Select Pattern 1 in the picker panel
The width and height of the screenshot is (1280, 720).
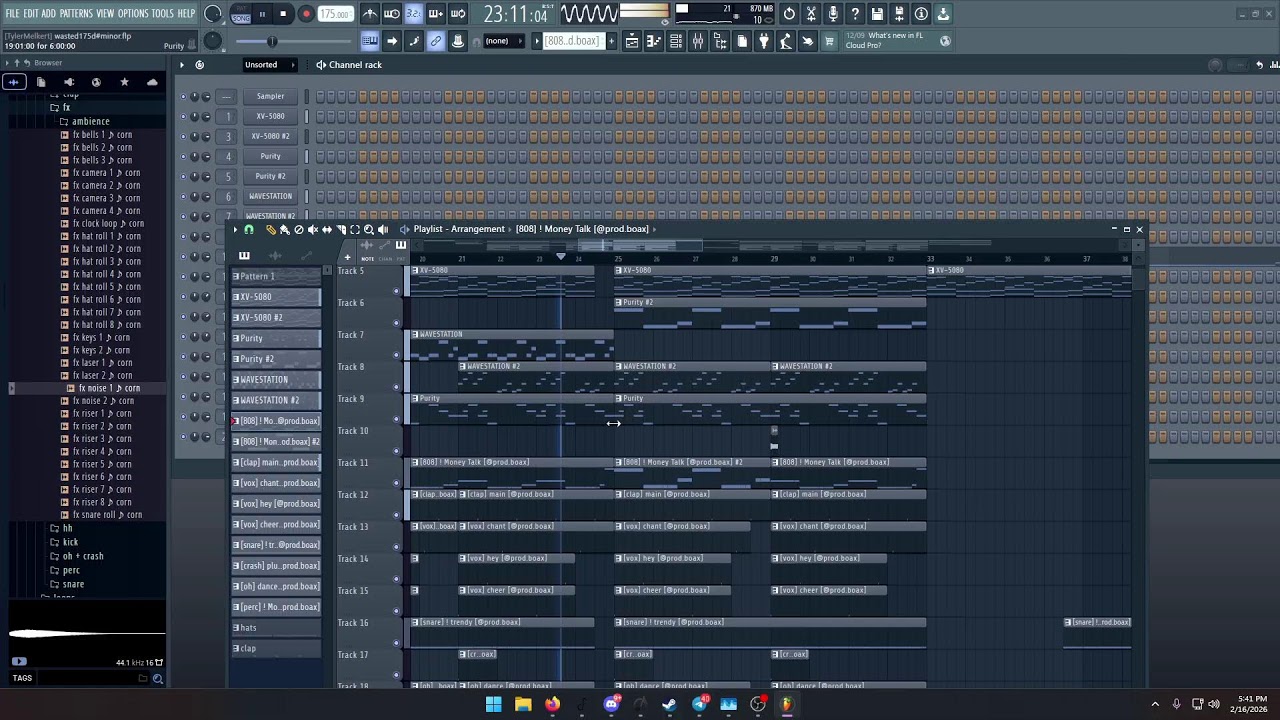277,277
